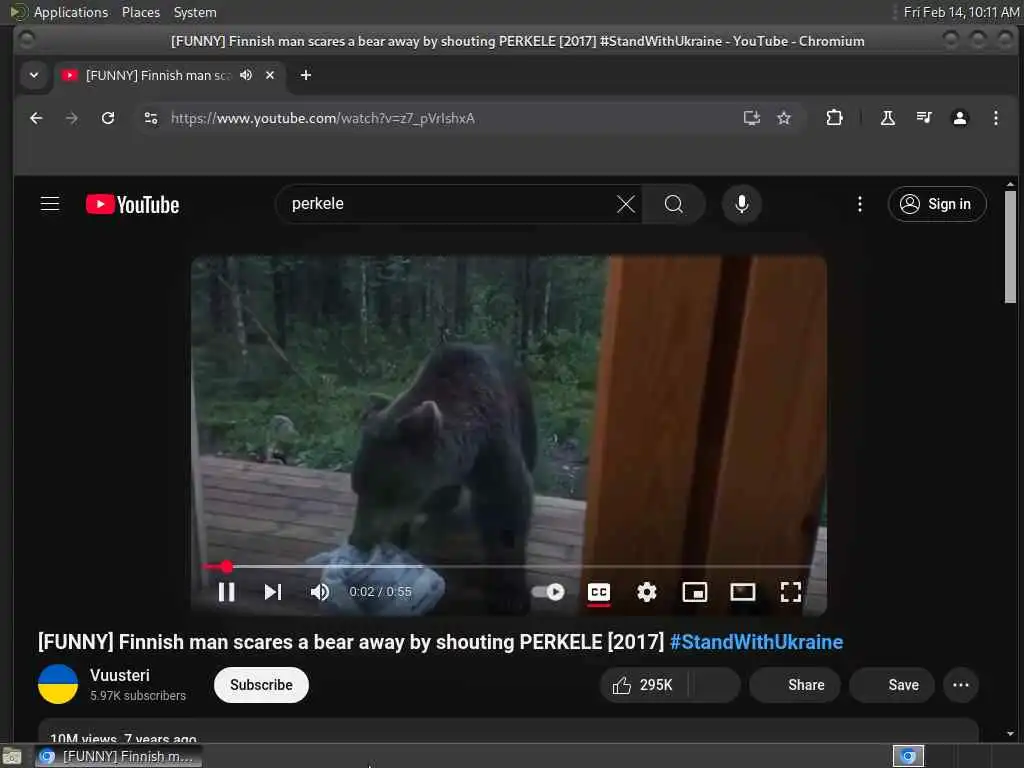Open video settings gear

tap(647, 592)
